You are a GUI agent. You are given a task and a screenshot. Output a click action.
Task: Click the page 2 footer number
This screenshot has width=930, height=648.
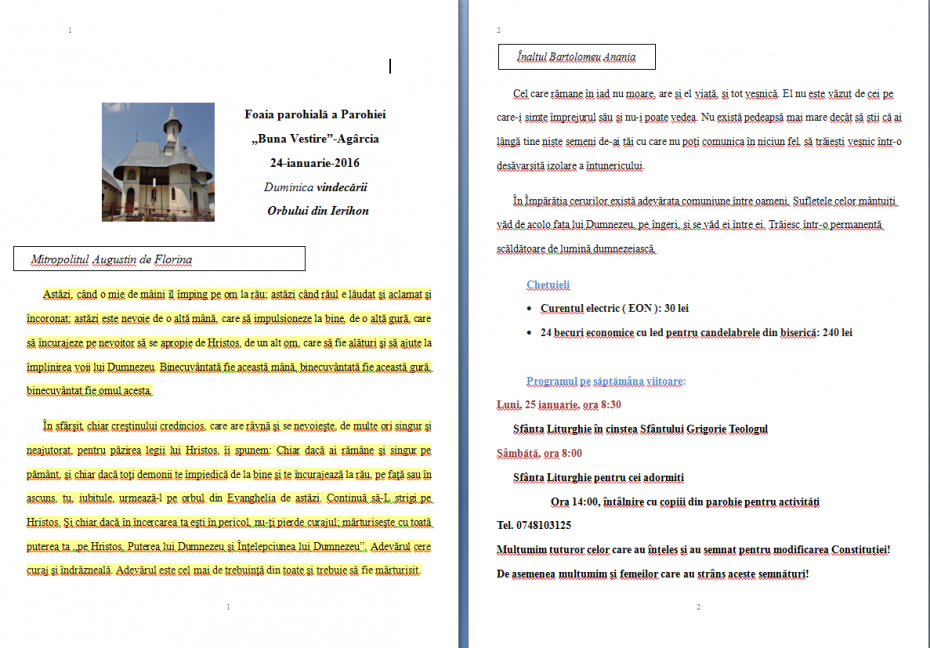pos(697,607)
